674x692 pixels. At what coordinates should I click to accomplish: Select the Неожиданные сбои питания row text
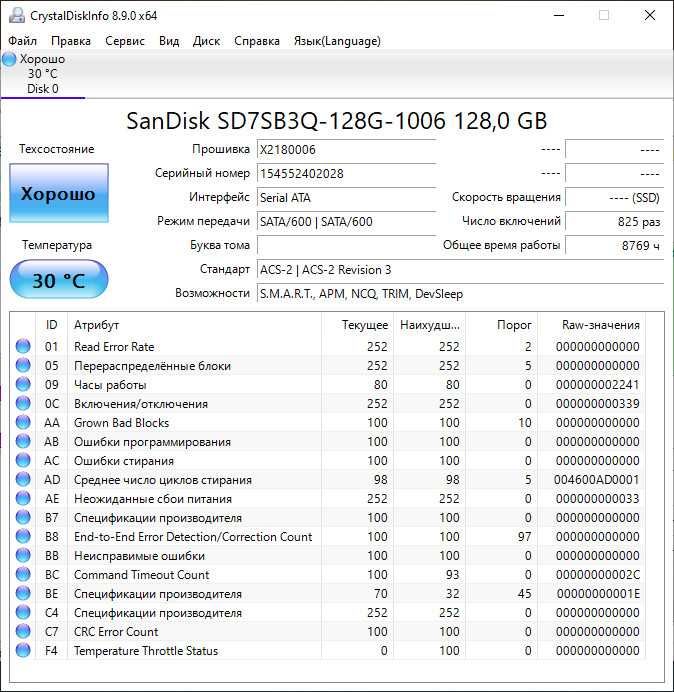pos(153,499)
